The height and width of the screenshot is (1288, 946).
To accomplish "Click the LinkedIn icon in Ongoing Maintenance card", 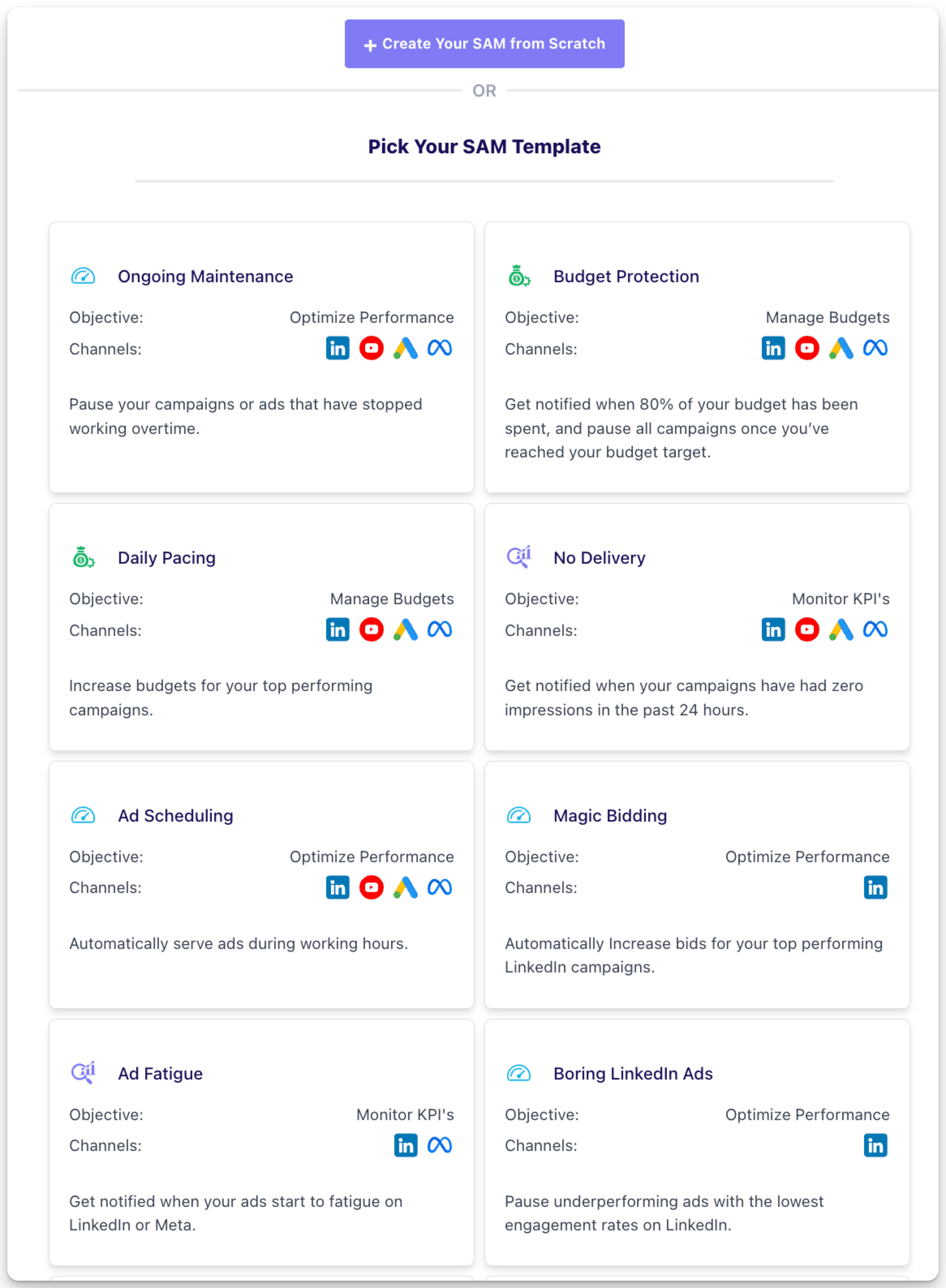I will point(337,348).
